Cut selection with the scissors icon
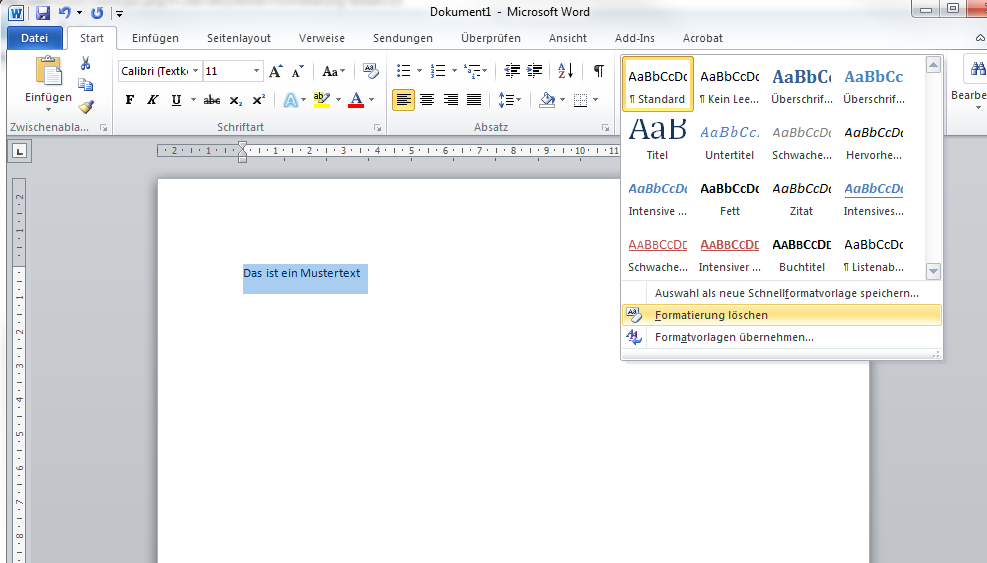The height and width of the screenshot is (563, 987). tap(86, 63)
